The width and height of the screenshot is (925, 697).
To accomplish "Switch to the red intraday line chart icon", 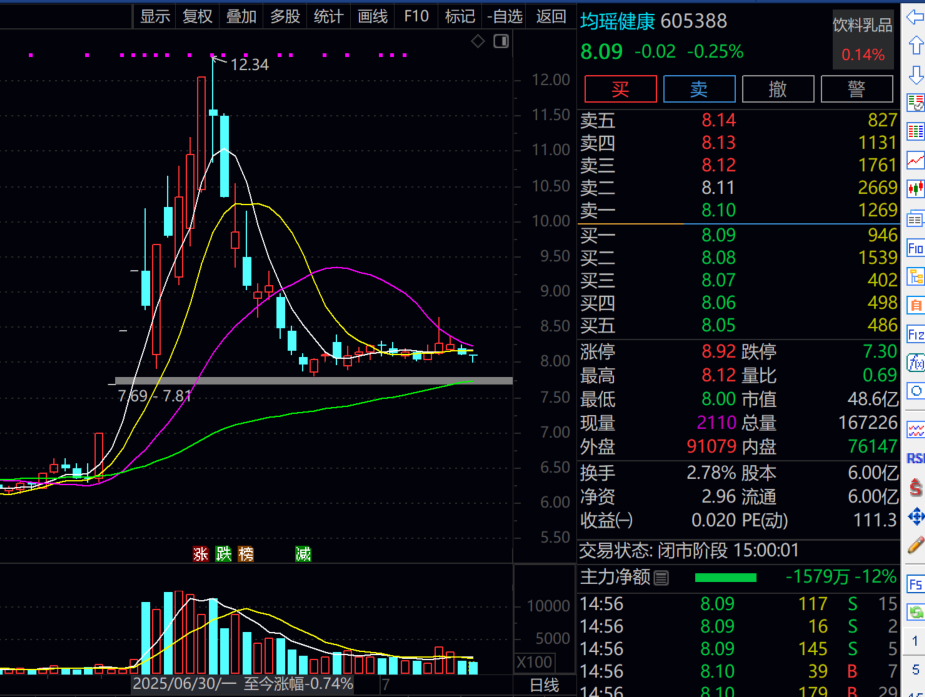I will pyautogui.click(x=916, y=160).
